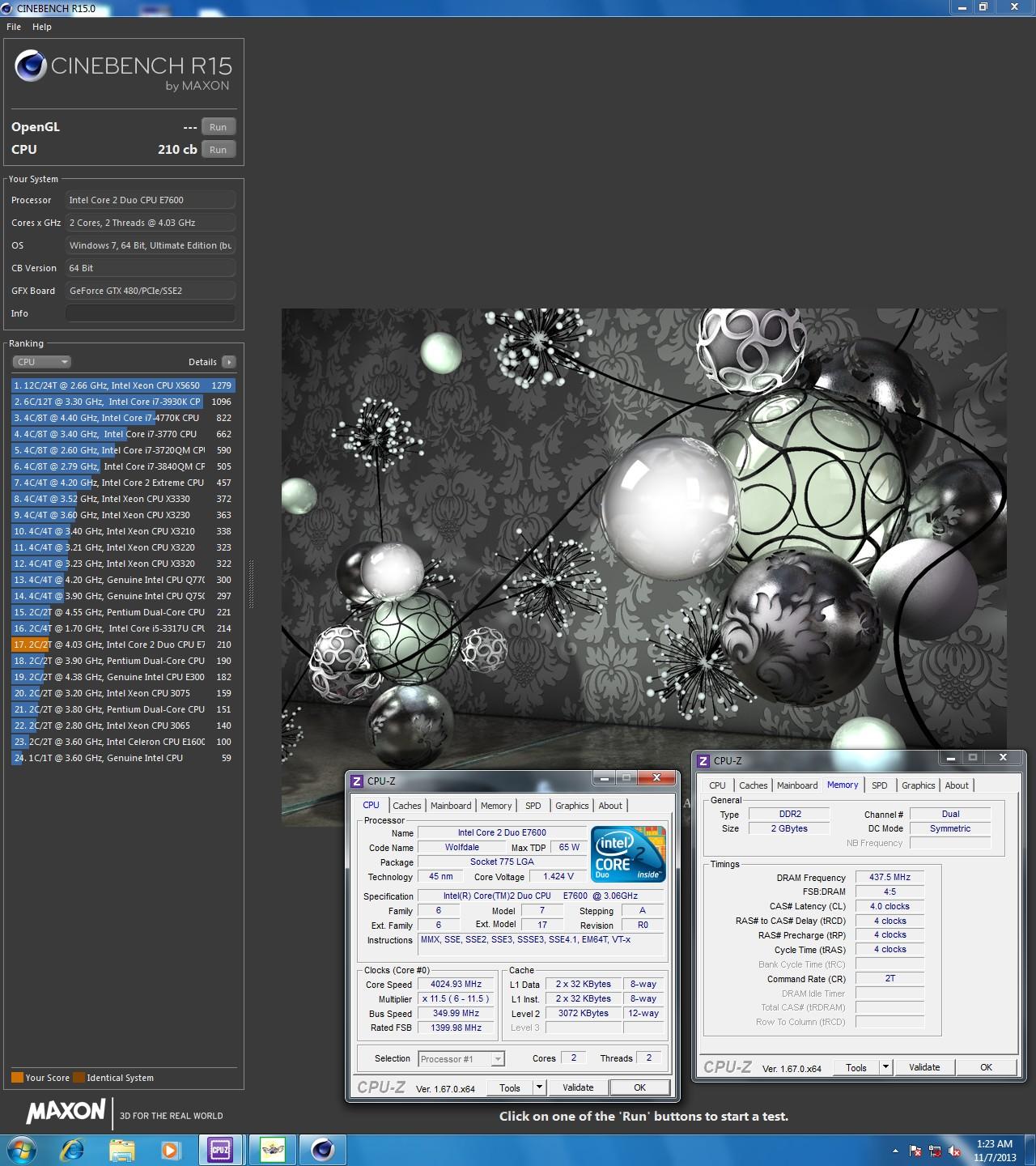Click Tools button in CPU-Z CPU window

[510, 1087]
